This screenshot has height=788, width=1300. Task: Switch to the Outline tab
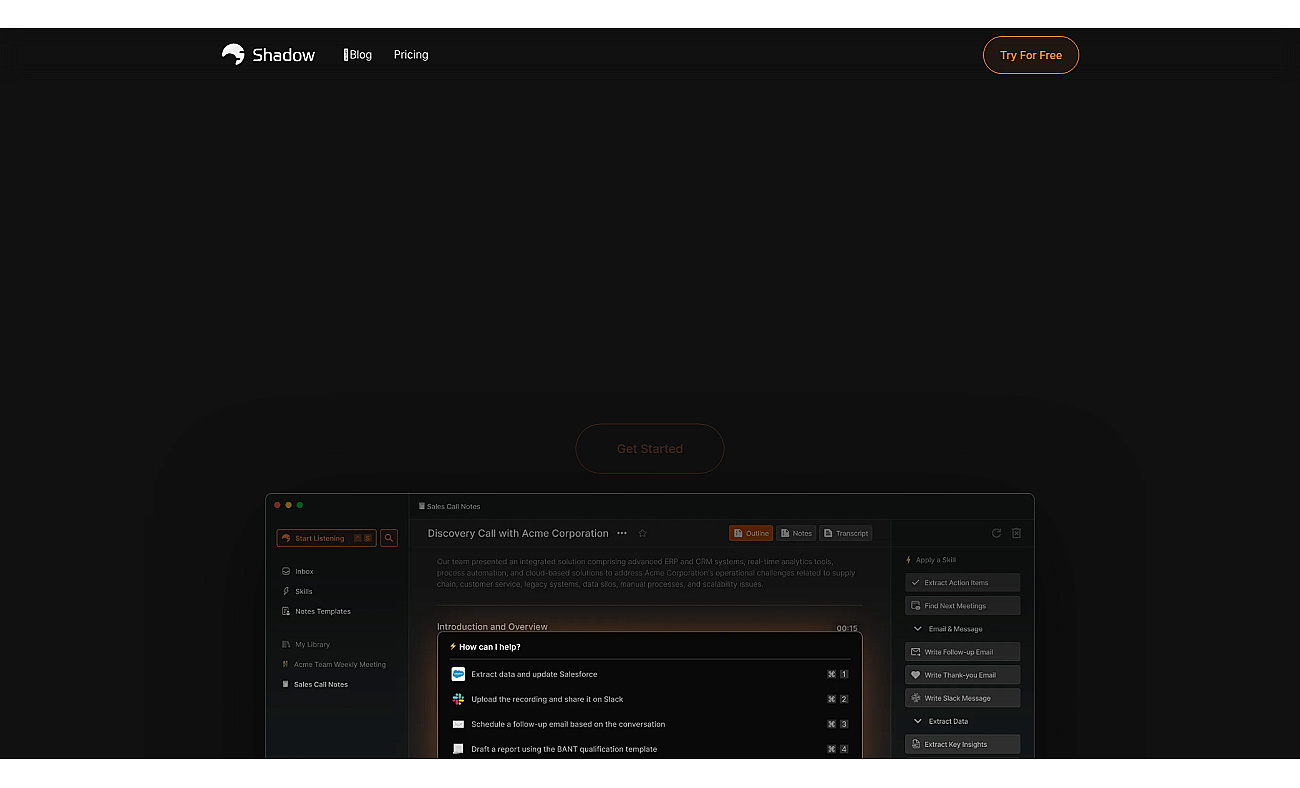tap(751, 533)
